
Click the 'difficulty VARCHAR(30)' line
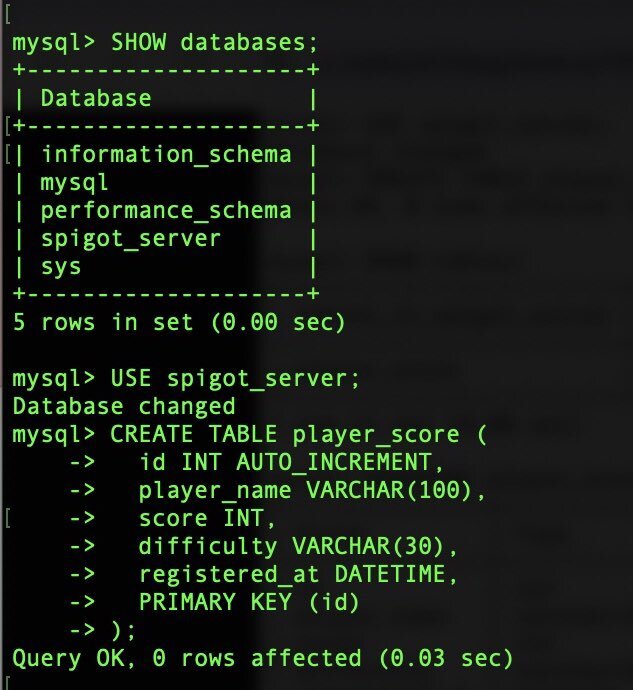click(298, 547)
